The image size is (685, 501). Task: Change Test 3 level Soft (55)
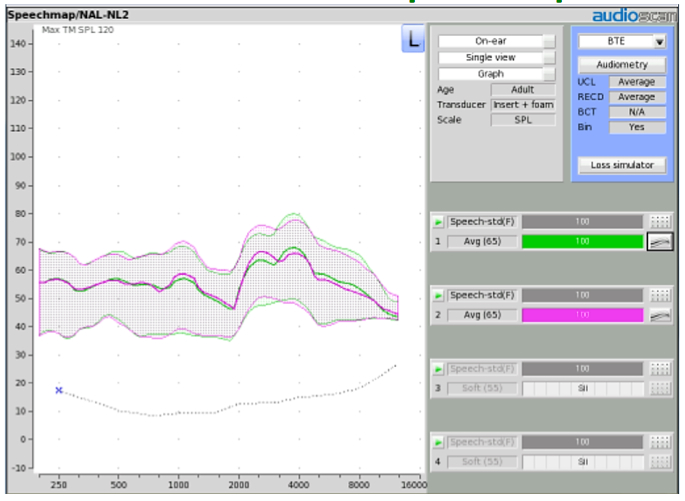(482, 388)
